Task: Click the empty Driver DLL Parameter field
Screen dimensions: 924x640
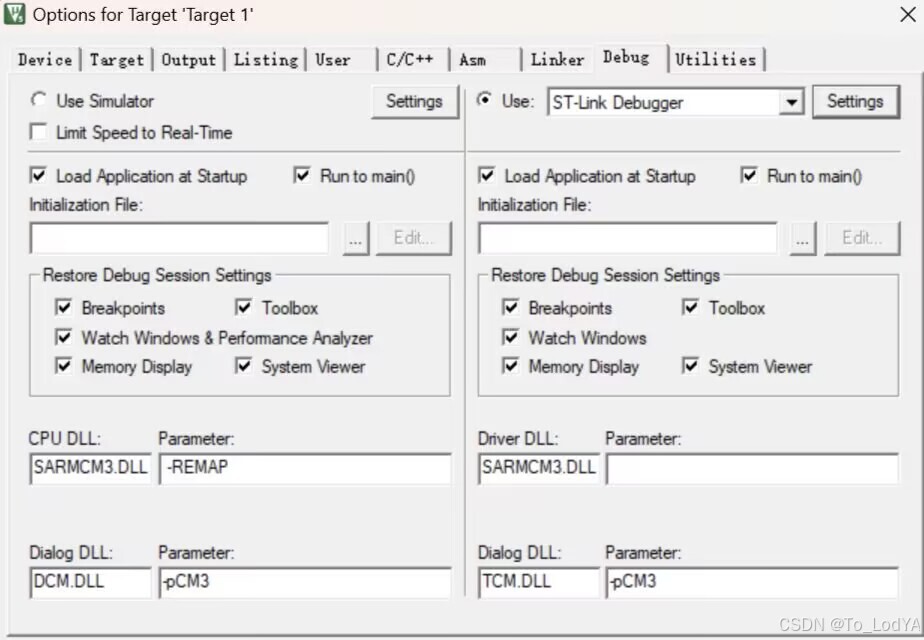Action: tap(753, 469)
